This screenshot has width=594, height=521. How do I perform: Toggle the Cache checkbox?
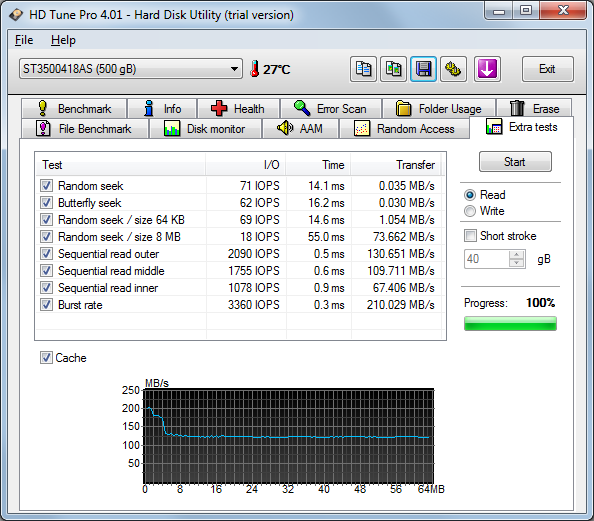pyautogui.click(x=46, y=358)
